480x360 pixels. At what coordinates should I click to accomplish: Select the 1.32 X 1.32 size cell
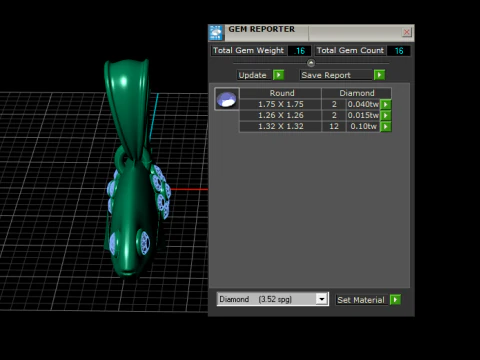click(281, 126)
